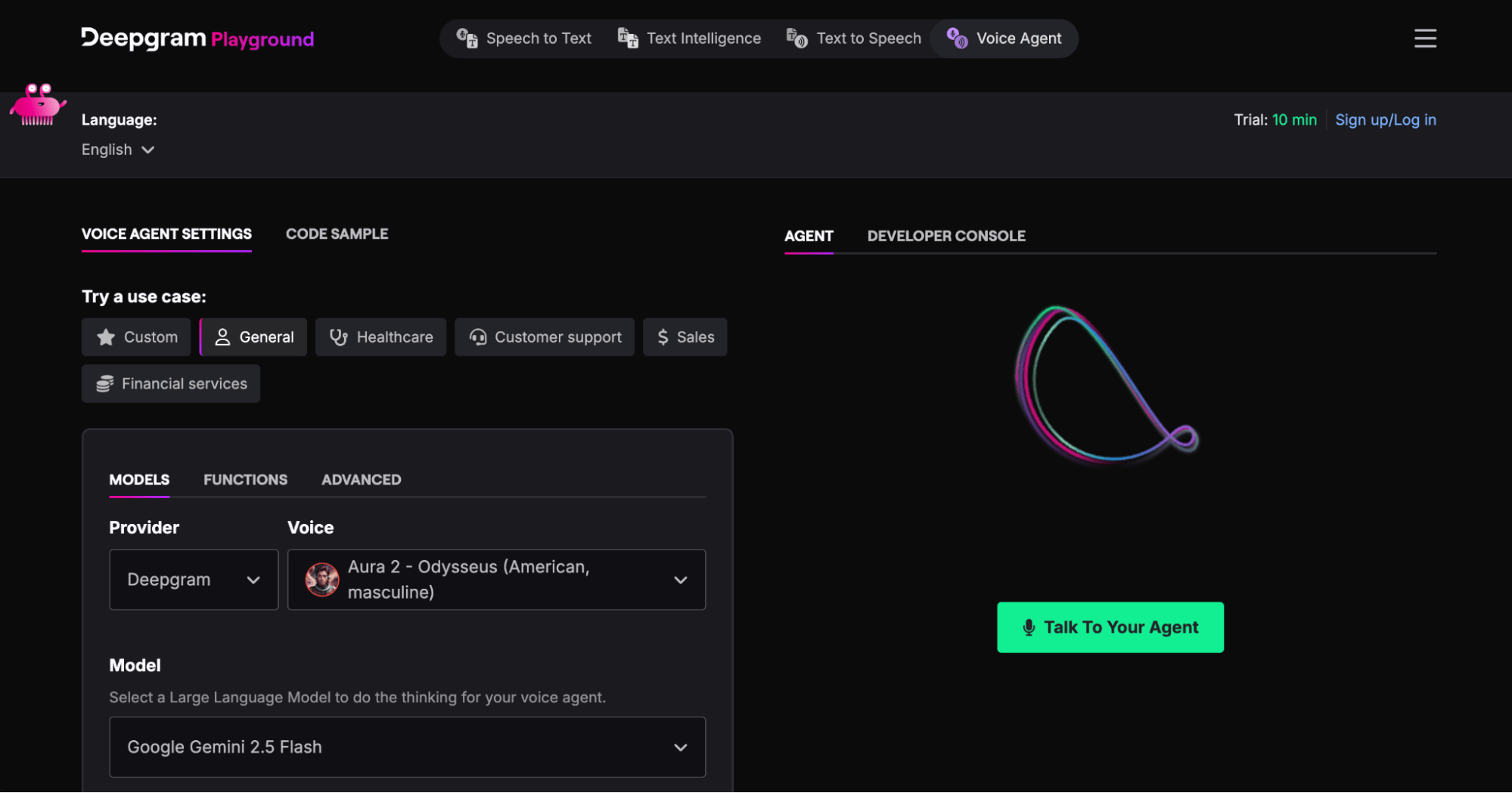Click the star icon on Custom use case

106,337
